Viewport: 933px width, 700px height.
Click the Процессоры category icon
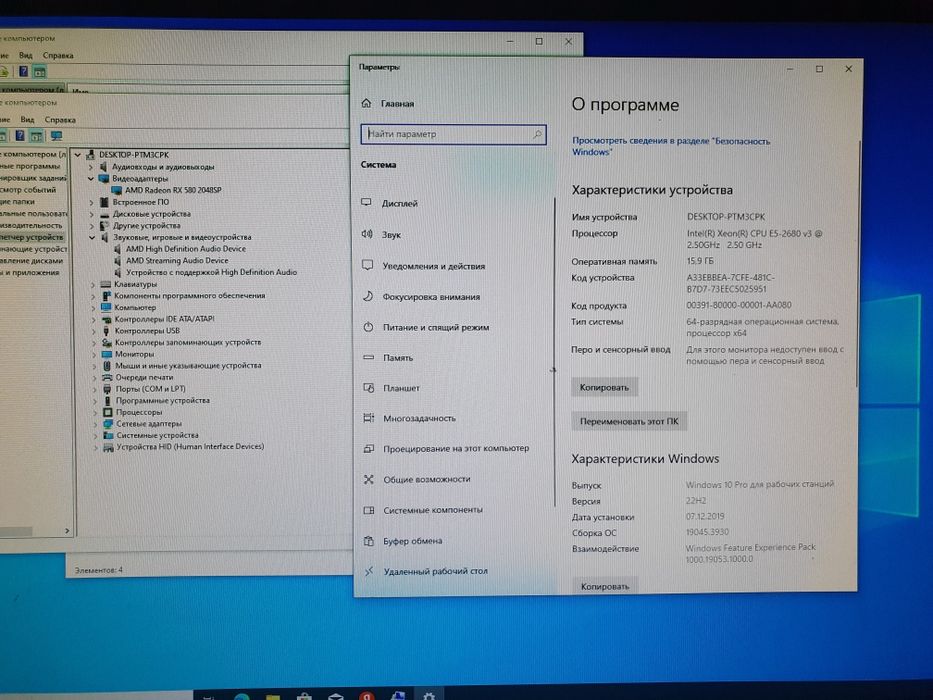(108, 412)
